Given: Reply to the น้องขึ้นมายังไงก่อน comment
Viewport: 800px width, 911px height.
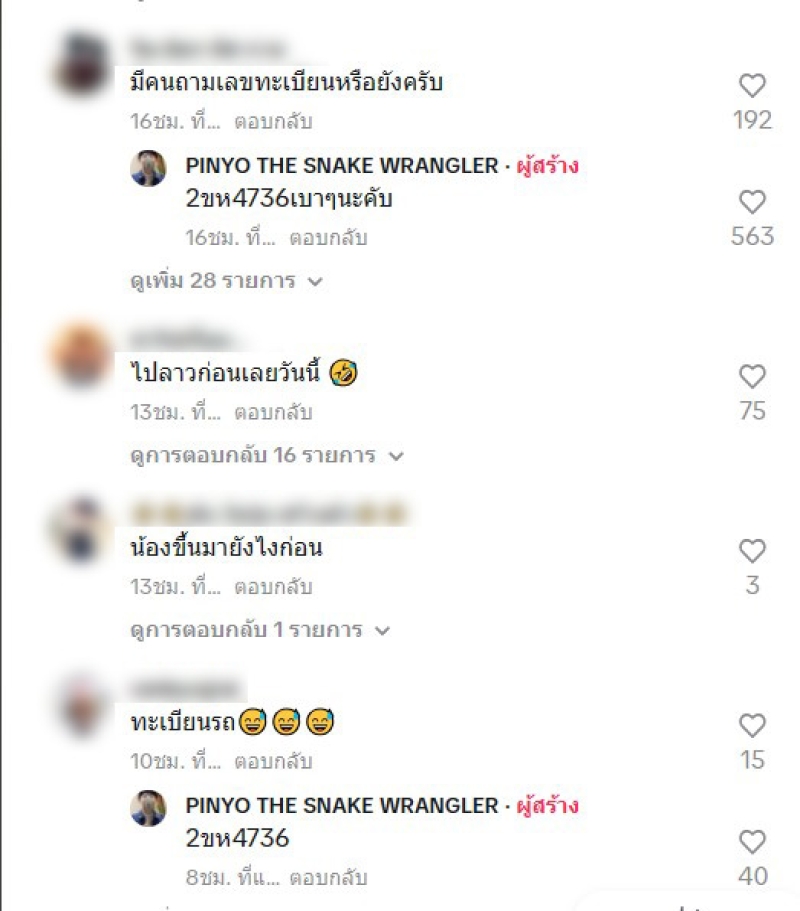Looking at the screenshot, I should coord(273,587).
